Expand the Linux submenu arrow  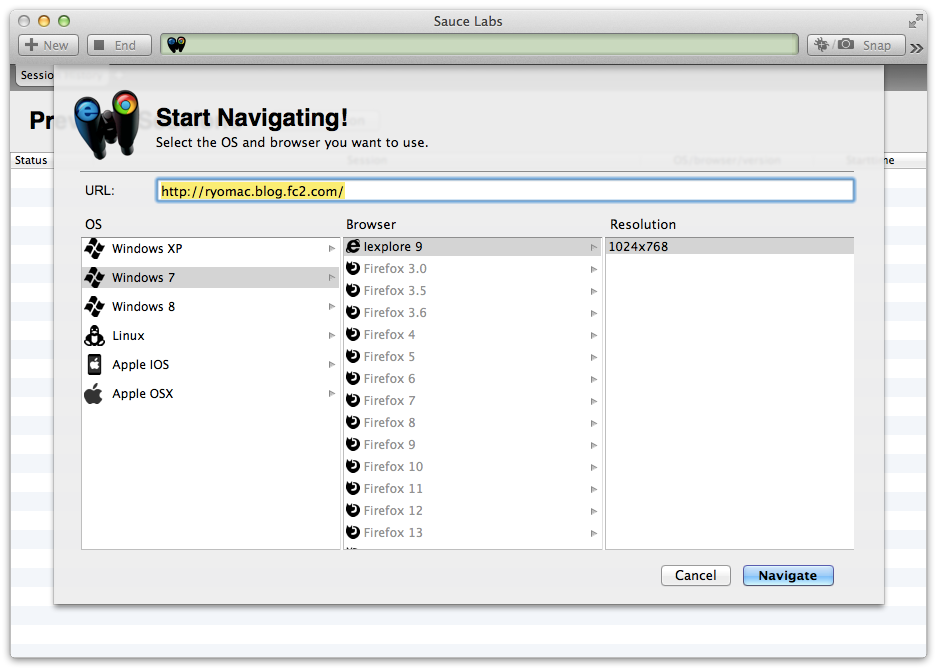click(x=332, y=336)
